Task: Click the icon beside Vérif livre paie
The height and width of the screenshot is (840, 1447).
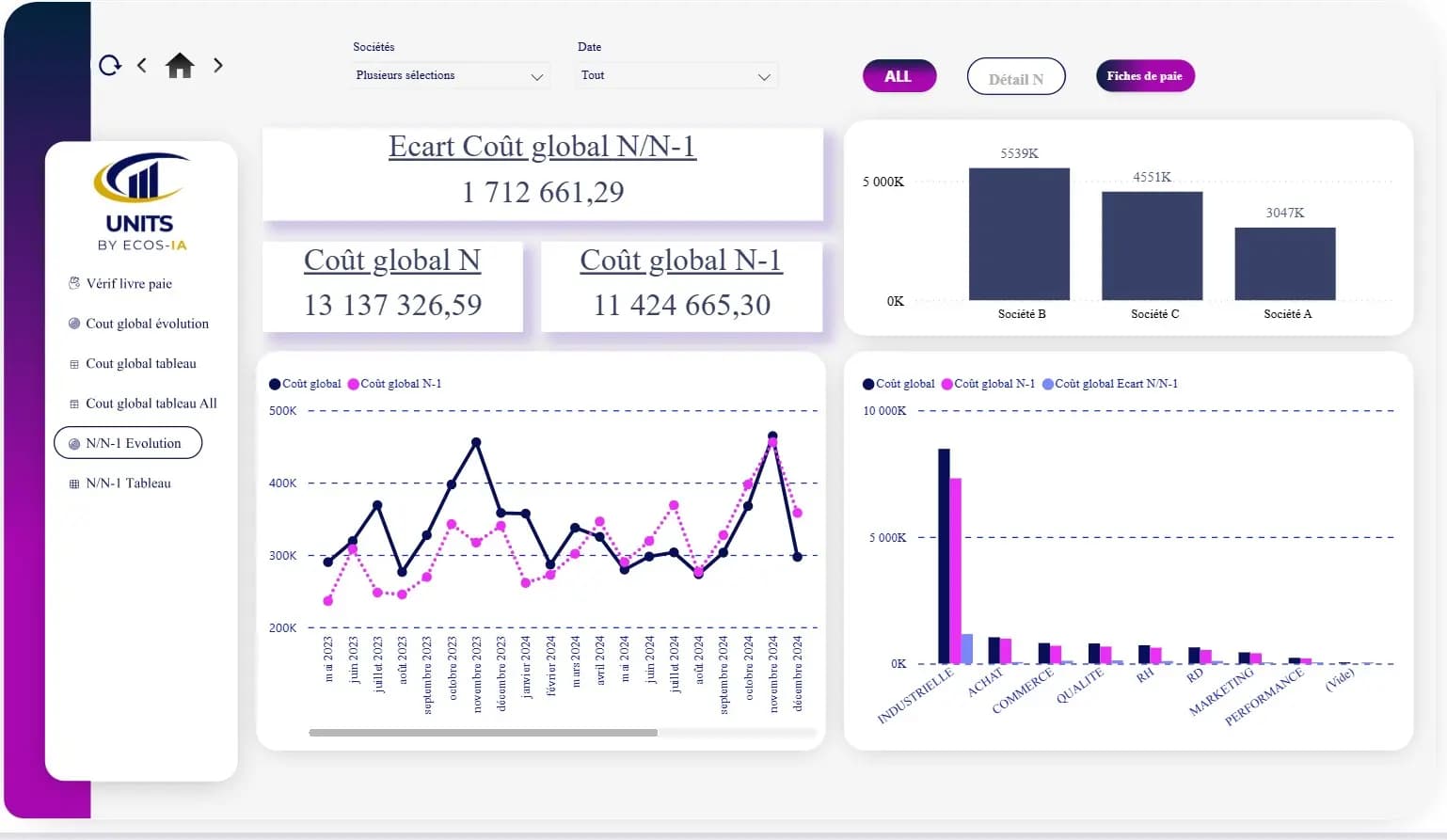Action: click(74, 283)
